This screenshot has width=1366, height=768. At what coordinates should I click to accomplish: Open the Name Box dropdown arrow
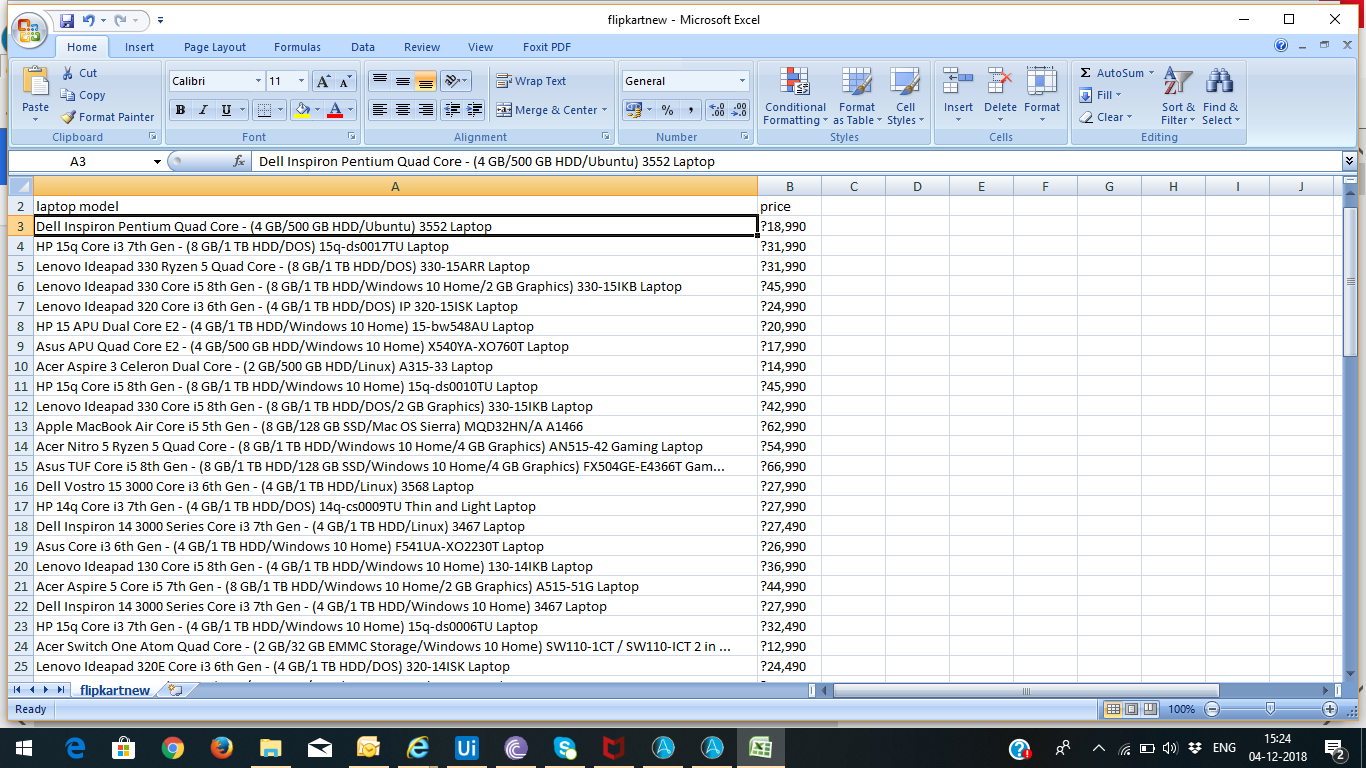[x=157, y=162]
